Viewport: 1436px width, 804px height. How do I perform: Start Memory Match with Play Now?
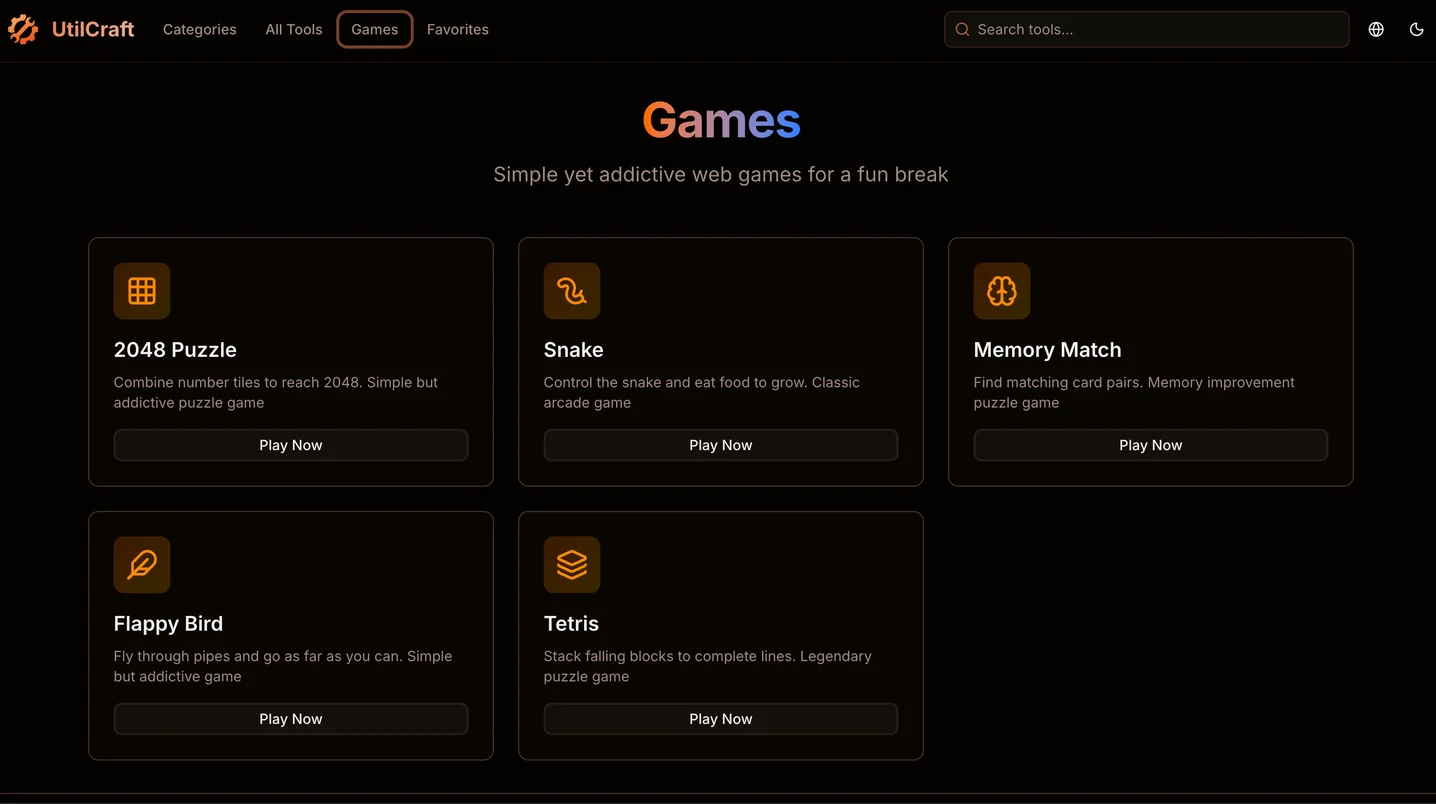pos(1150,445)
